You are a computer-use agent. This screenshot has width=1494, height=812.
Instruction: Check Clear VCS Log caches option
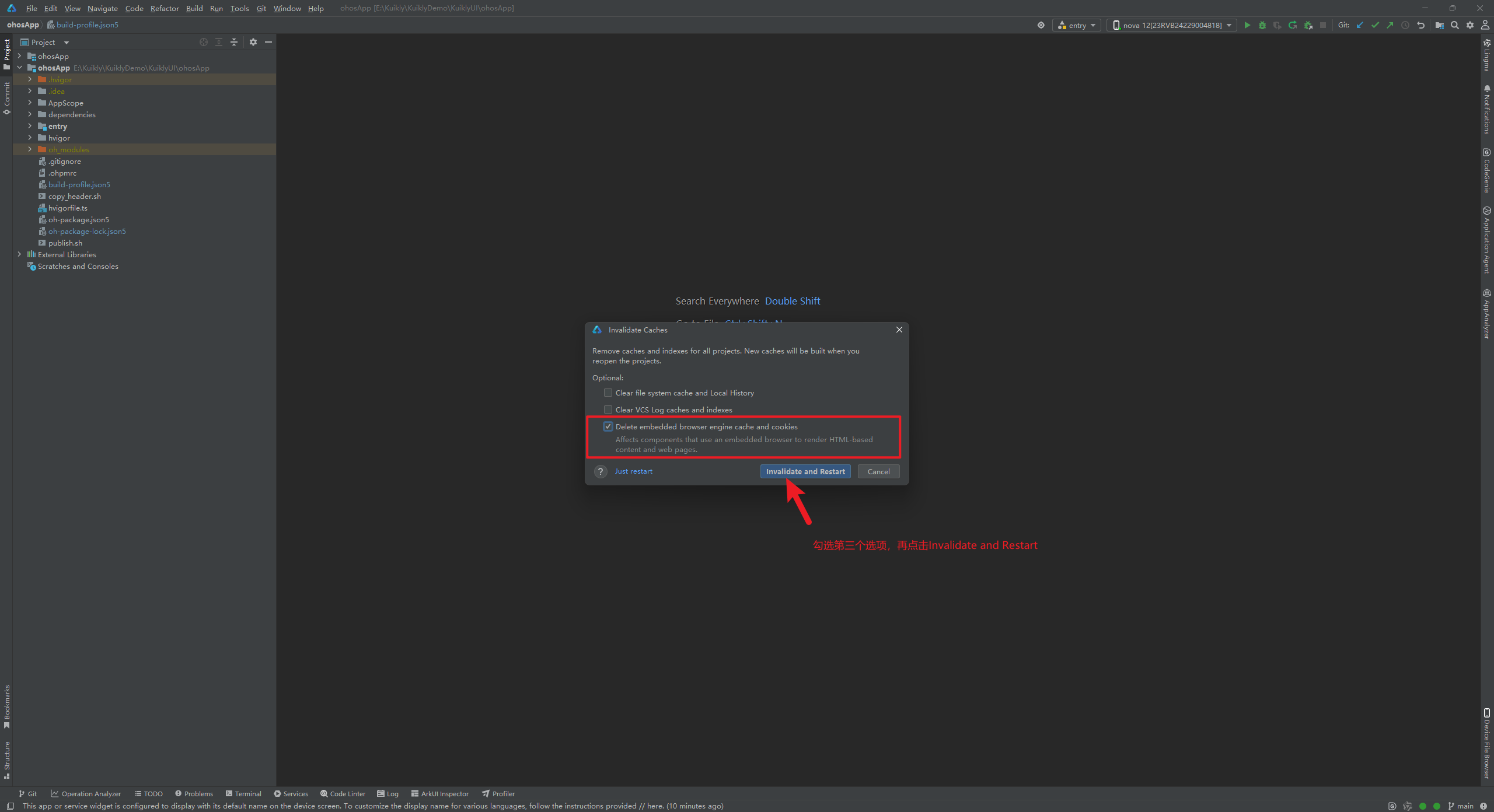(x=608, y=409)
